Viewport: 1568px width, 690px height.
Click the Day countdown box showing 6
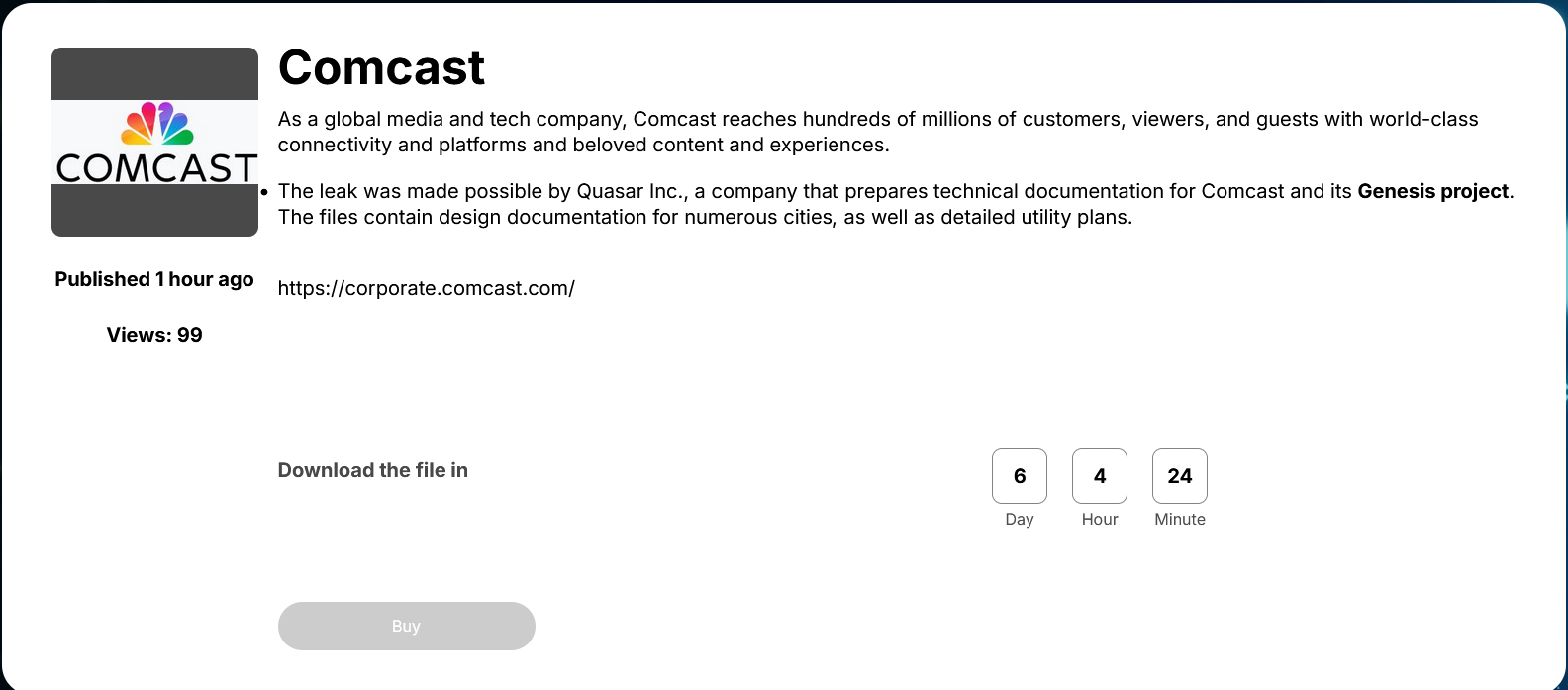pos(1019,476)
